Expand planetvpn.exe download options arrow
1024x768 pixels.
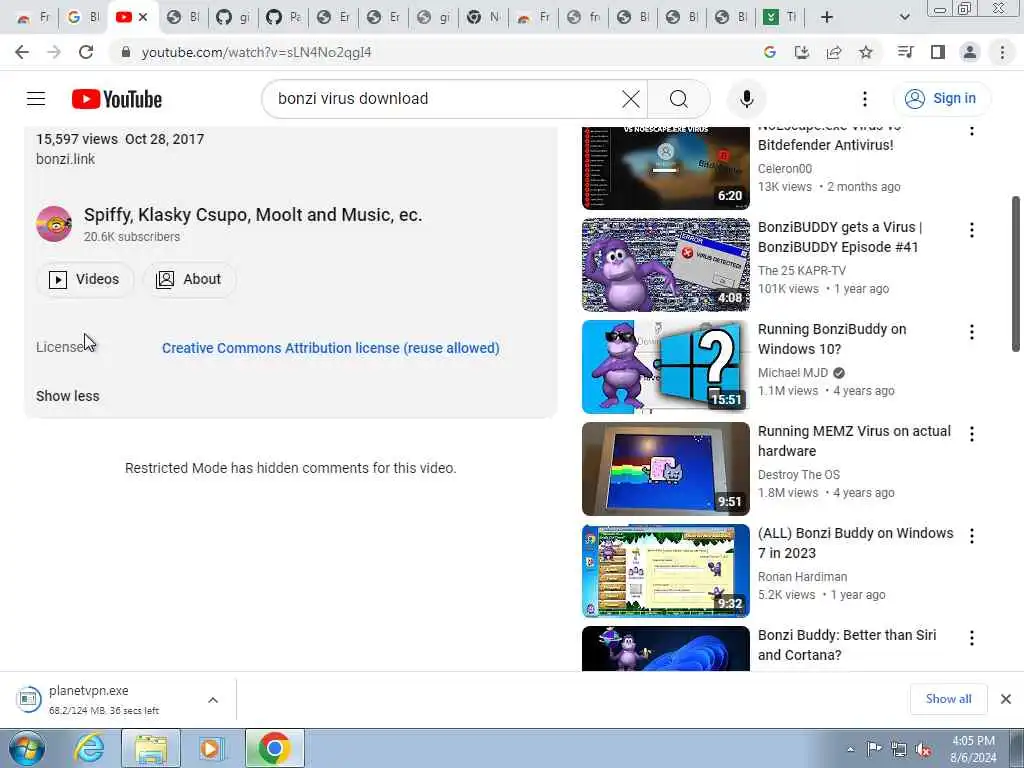coord(213,700)
